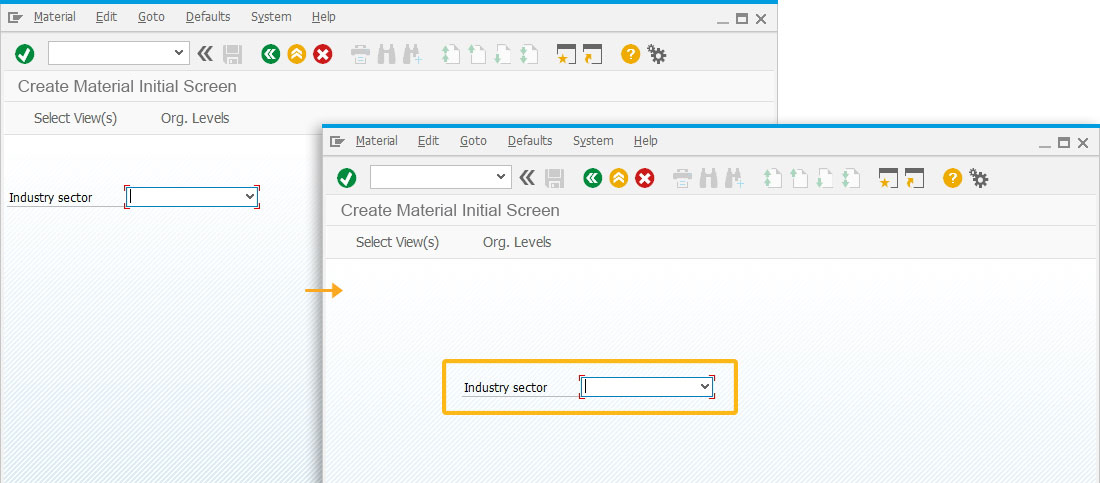Open the back window's system menu icon left of Material
The width and height of the screenshot is (1100, 483).
point(15,18)
